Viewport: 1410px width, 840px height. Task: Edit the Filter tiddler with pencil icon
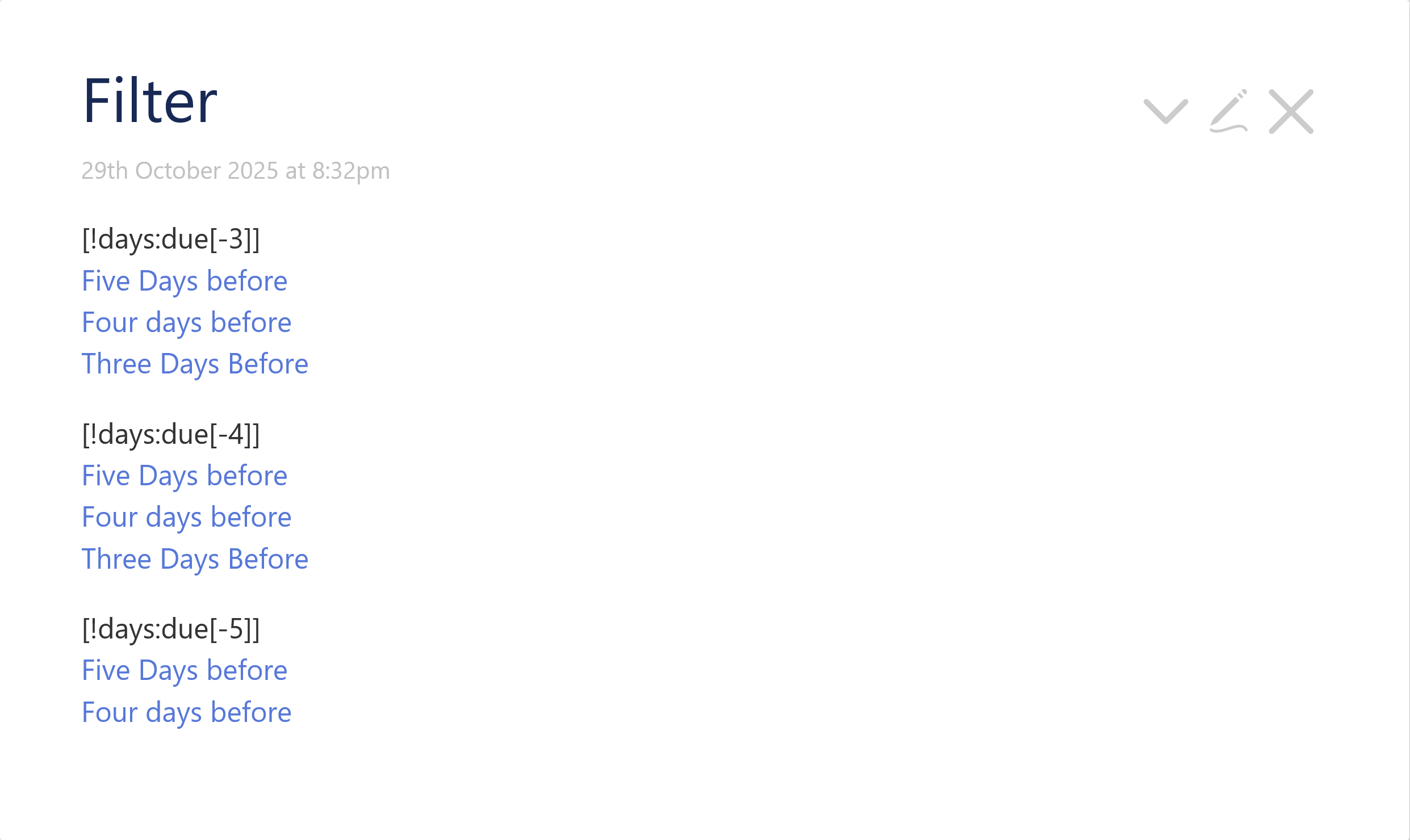[x=1228, y=111]
